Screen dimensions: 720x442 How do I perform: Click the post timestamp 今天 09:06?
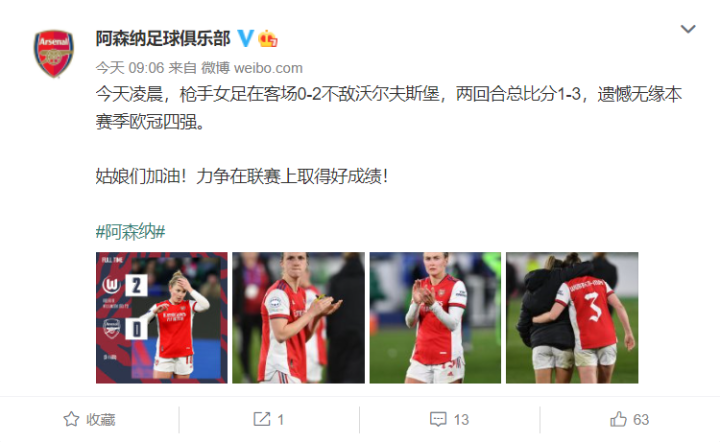pyautogui.click(x=130, y=68)
